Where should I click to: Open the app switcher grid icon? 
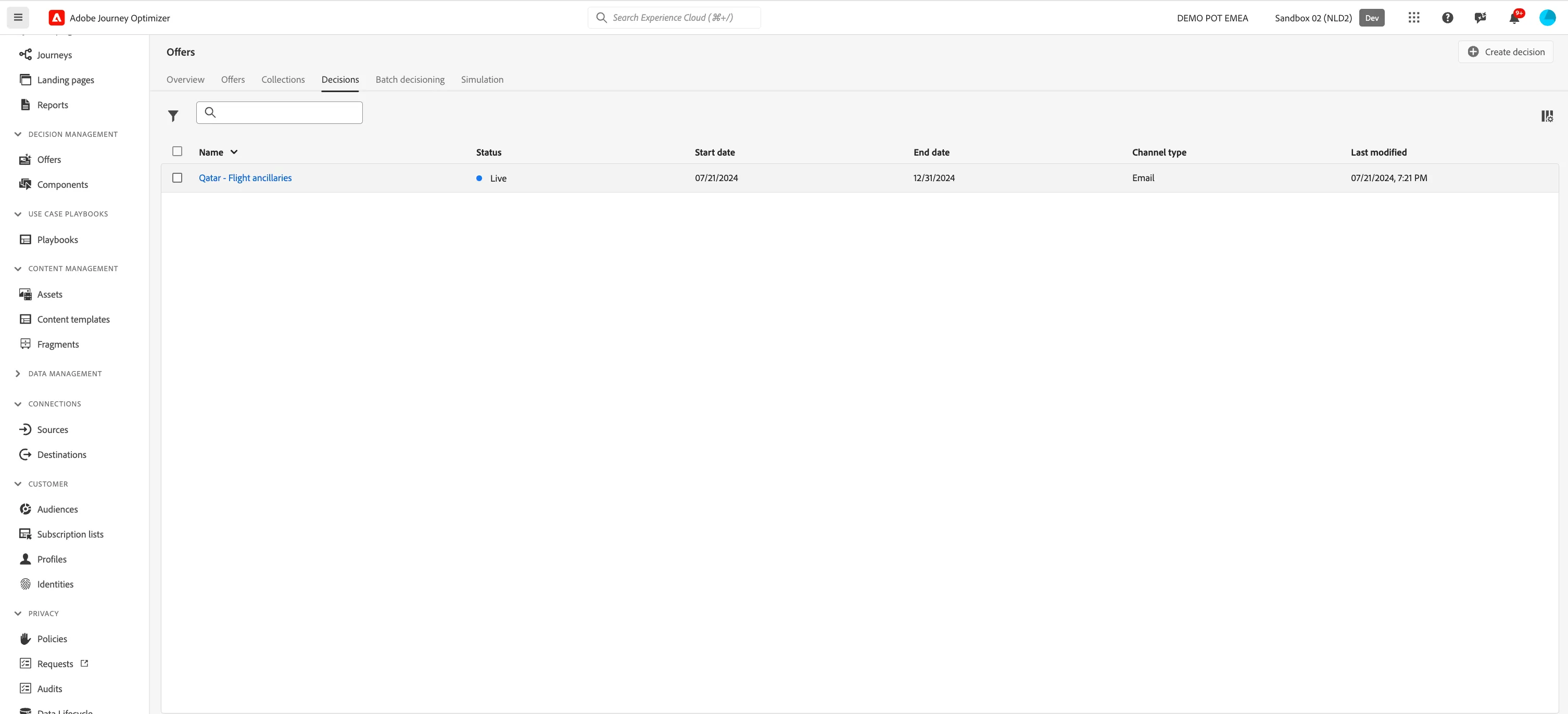1413,18
